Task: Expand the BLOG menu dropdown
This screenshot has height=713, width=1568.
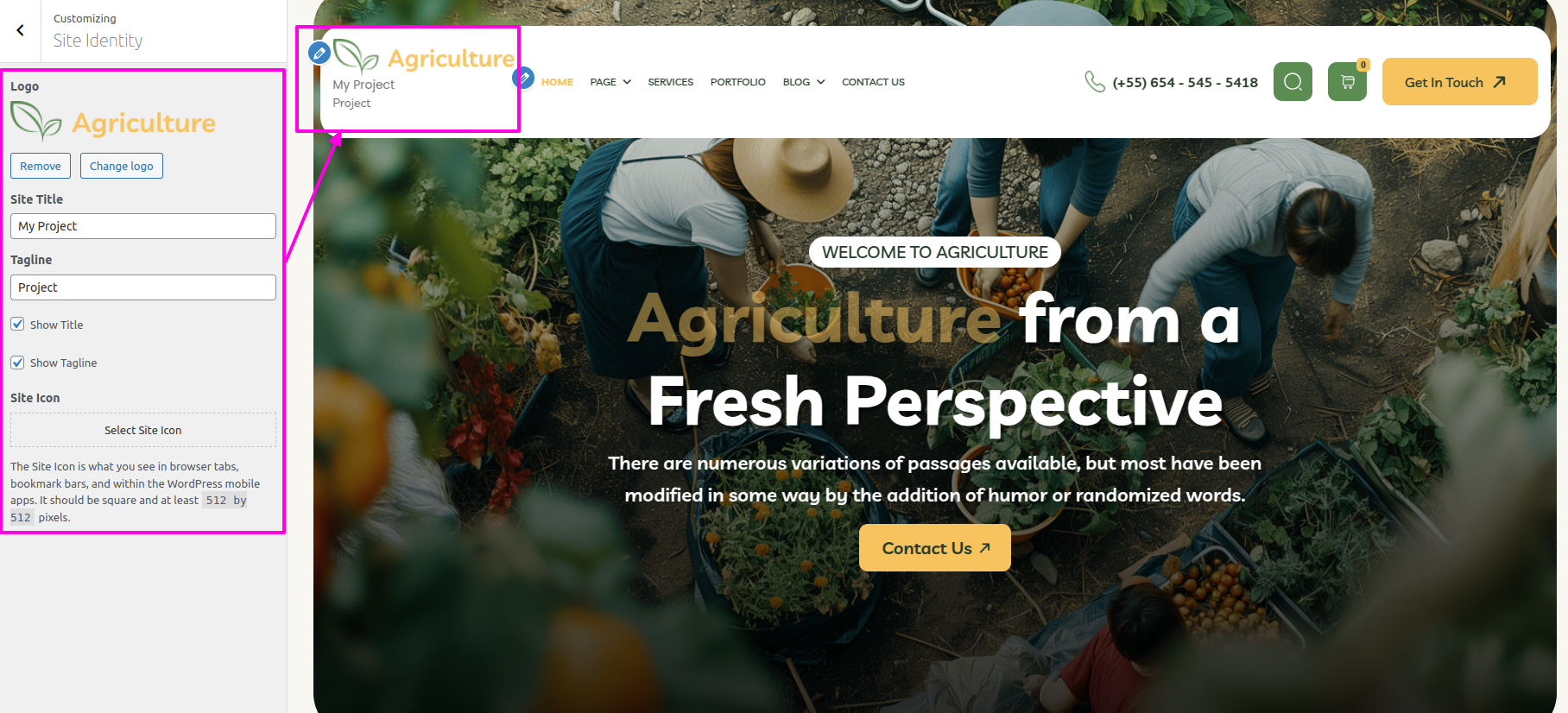Action: pos(804,82)
